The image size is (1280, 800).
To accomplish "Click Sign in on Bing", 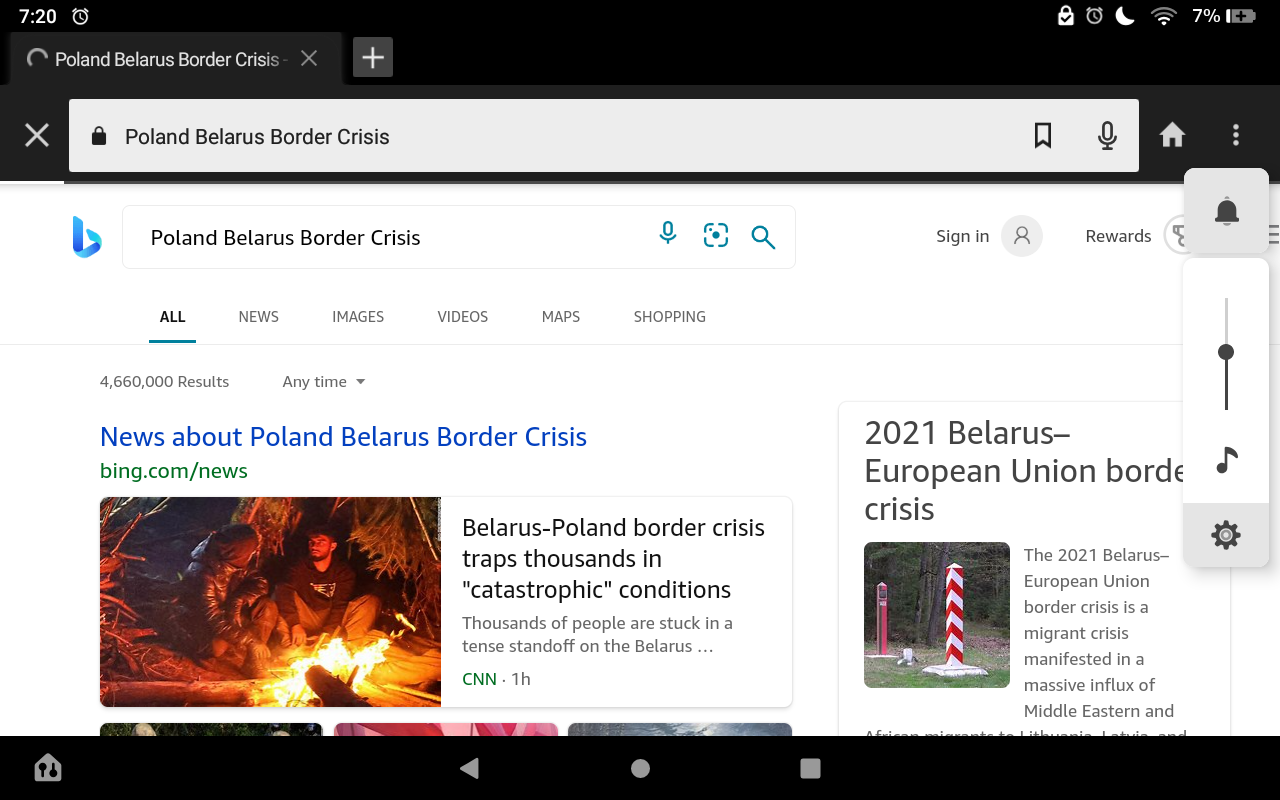I will click(962, 236).
